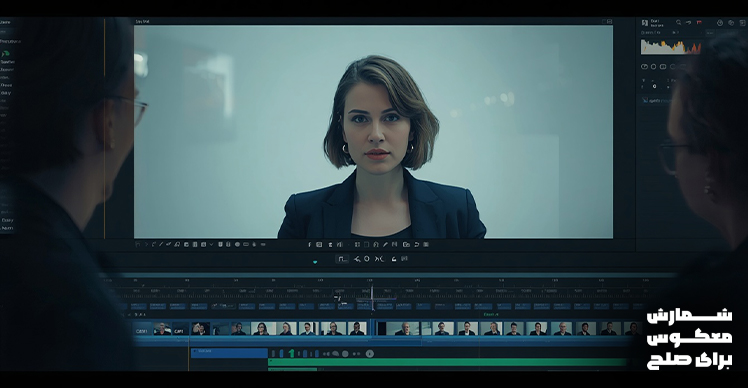
Task: Click the histogram display in the right panel
Action: pyautogui.click(x=671, y=46)
